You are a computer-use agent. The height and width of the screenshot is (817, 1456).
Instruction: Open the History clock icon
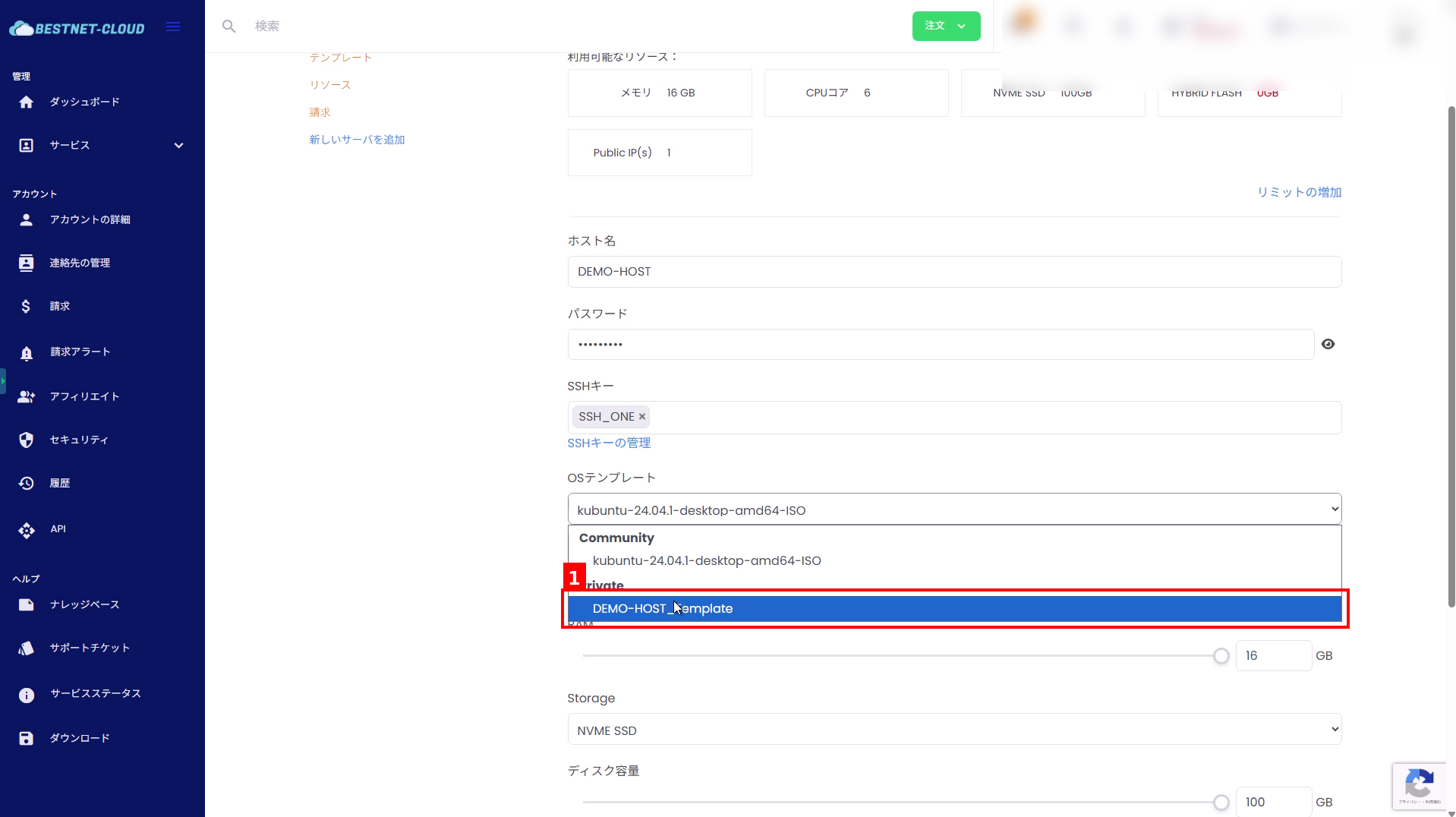(27, 483)
